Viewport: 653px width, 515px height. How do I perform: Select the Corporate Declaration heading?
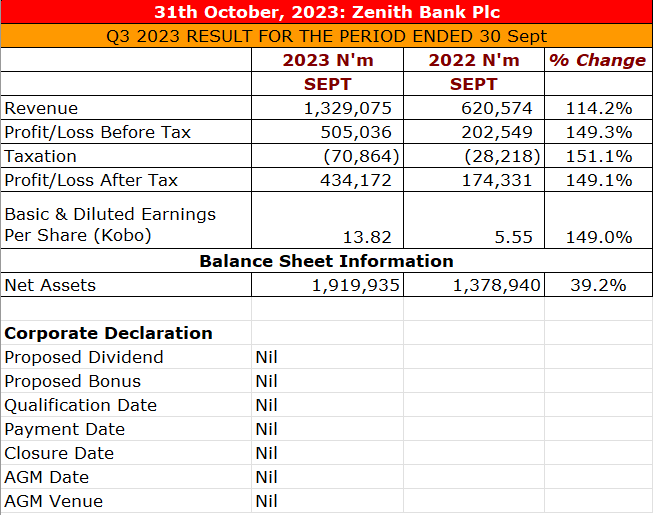108,333
